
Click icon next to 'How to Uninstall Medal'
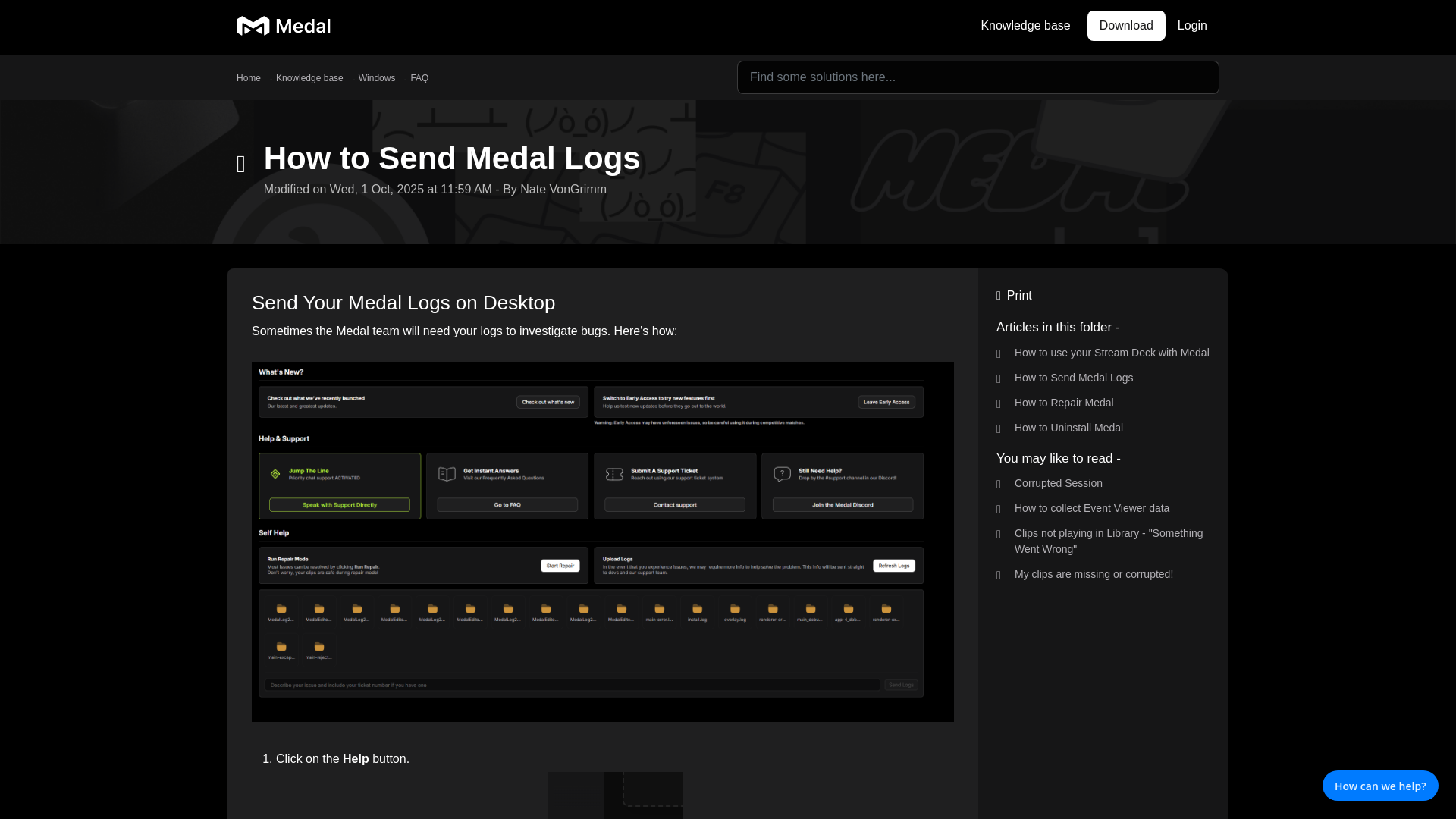pos(999,429)
